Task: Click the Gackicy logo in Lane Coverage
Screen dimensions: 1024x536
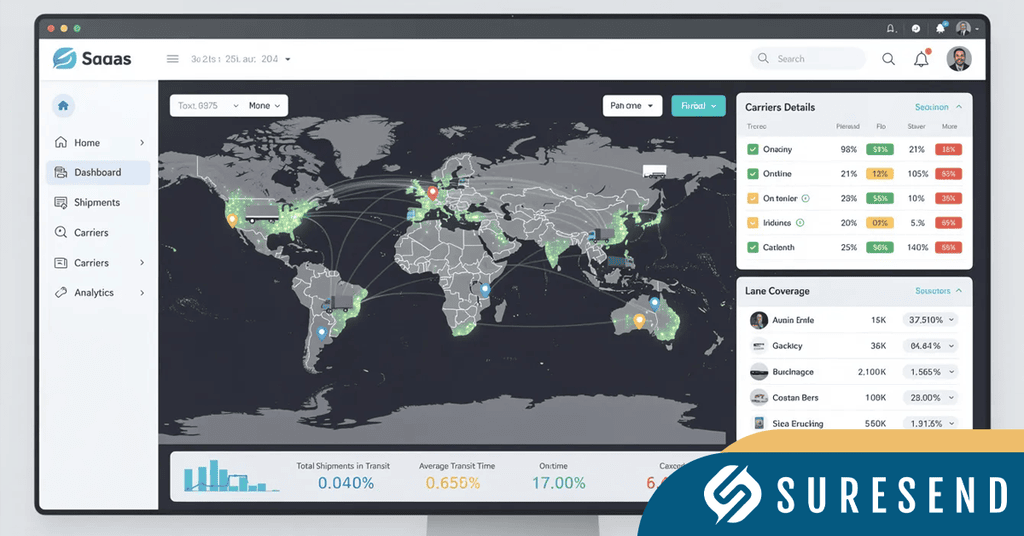Action: [759, 346]
